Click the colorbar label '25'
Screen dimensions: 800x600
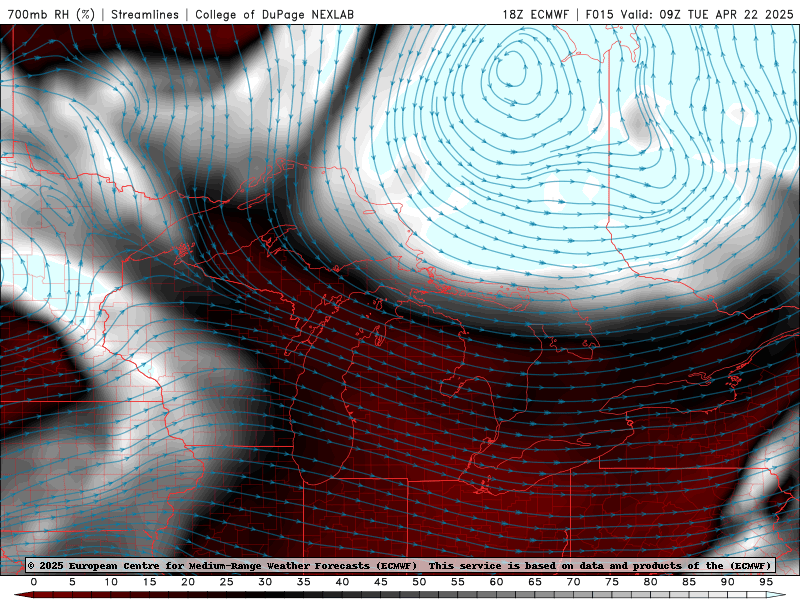(x=227, y=582)
